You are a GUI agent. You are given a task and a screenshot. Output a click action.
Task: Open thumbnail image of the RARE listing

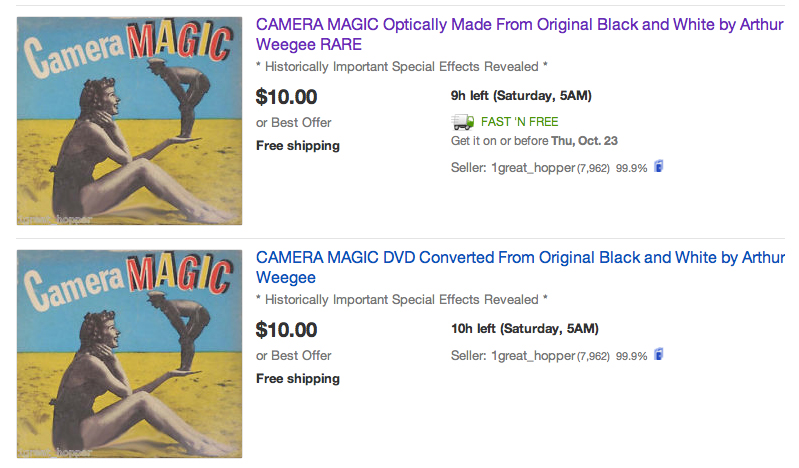click(130, 120)
